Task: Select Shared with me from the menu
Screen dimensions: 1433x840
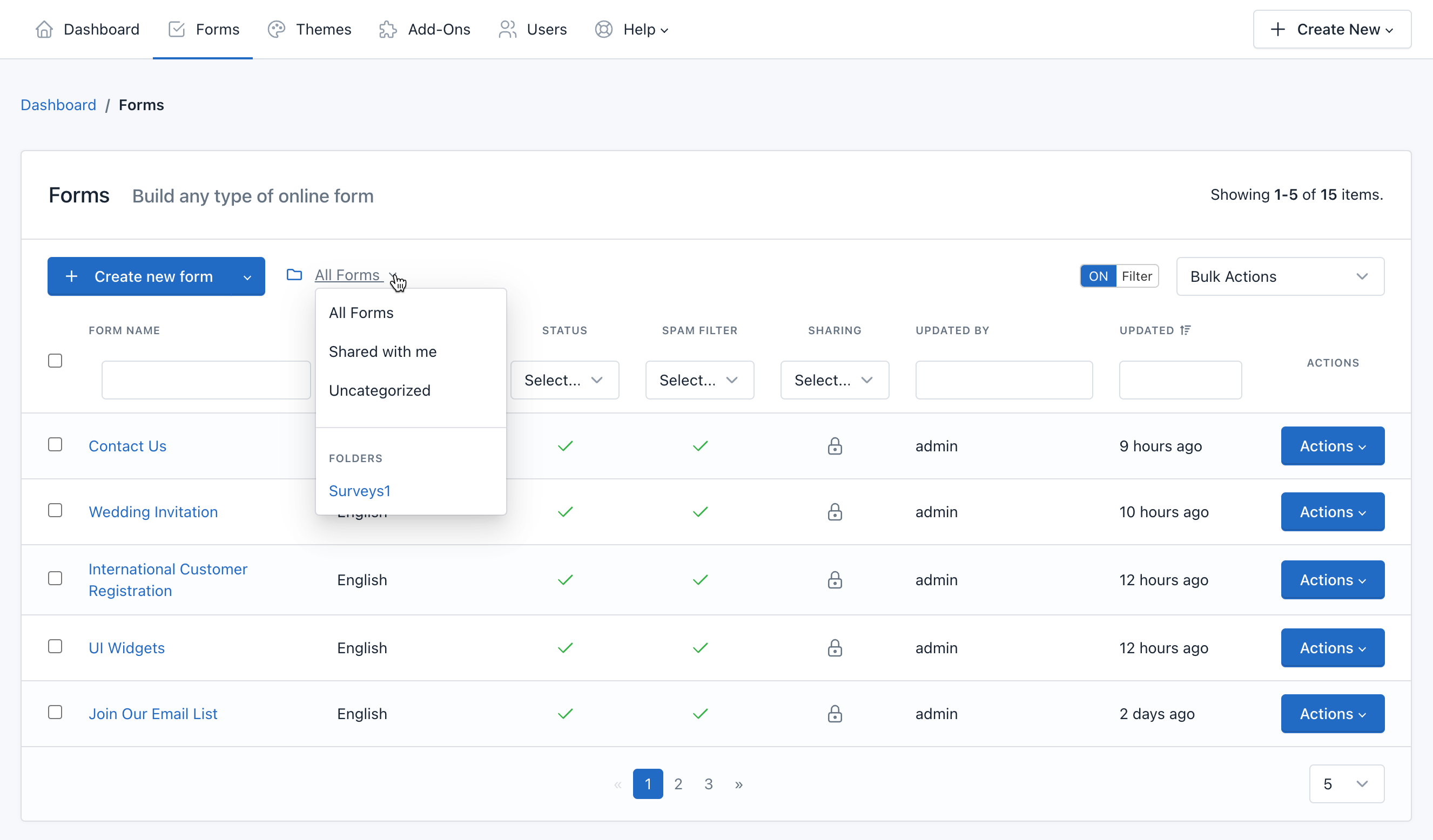Action: tap(382, 351)
